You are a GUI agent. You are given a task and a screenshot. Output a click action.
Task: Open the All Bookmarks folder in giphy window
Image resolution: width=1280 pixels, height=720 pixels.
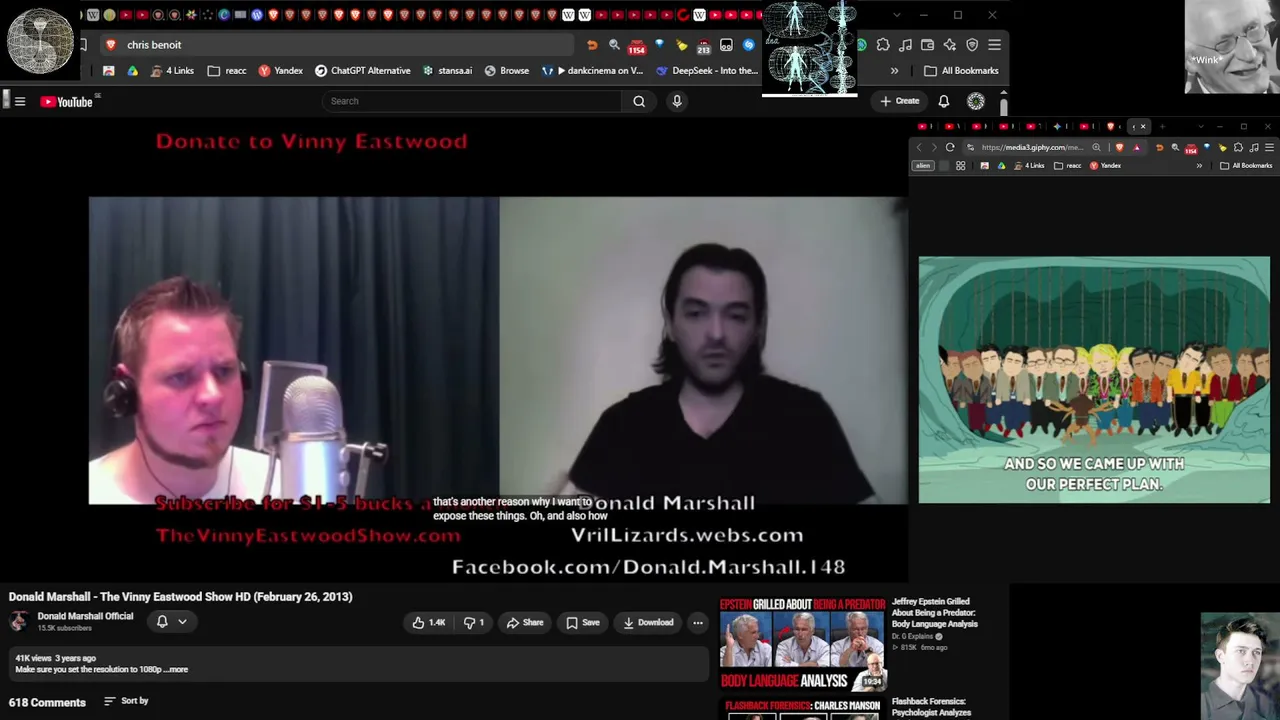coord(1246,166)
